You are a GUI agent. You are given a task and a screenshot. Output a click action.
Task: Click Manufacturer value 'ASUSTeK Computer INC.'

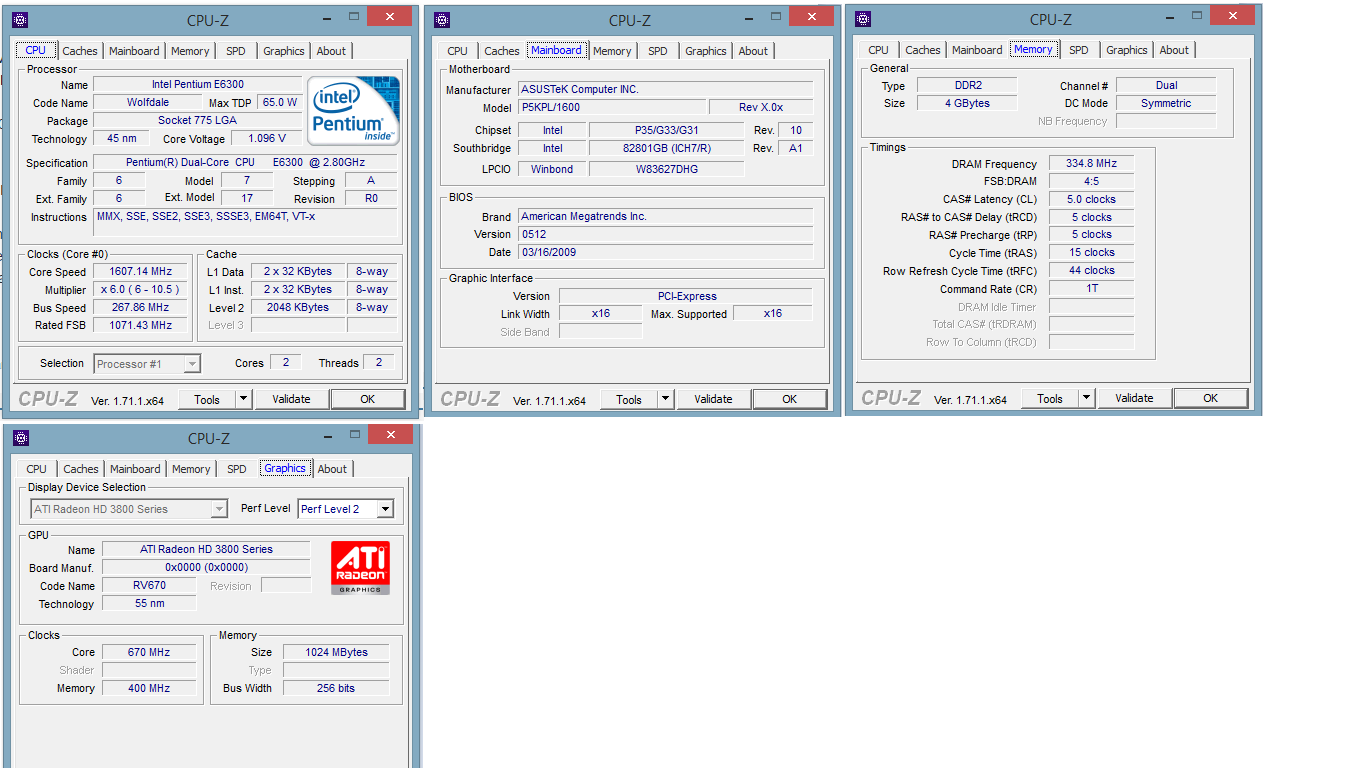pos(665,89)
